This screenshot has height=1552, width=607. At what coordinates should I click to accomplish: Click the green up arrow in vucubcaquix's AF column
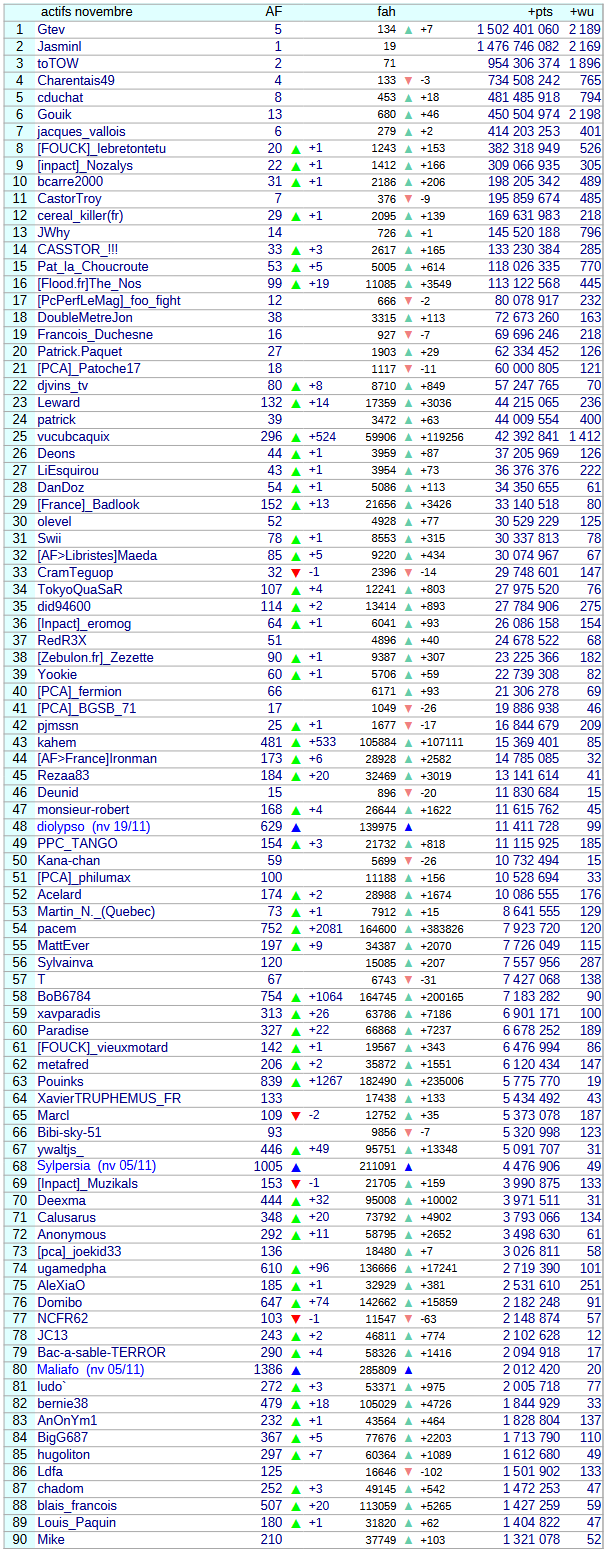pos(295,437)
